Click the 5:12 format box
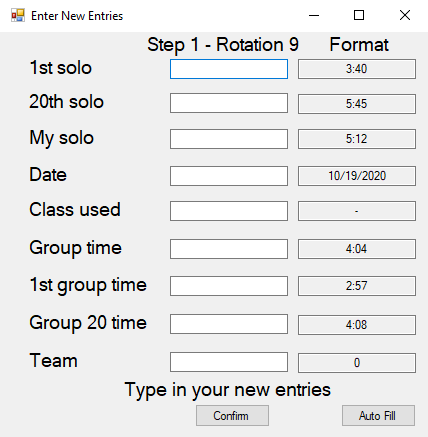 tap(357, 139)
